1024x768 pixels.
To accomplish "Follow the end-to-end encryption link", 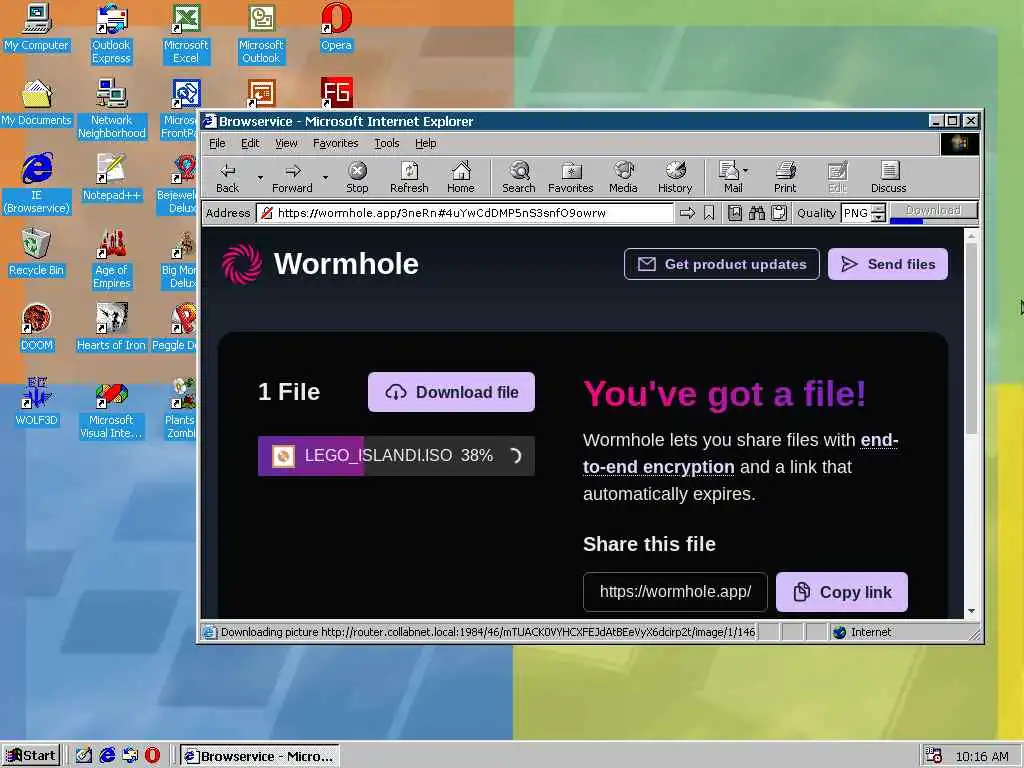I will [741, 453].
